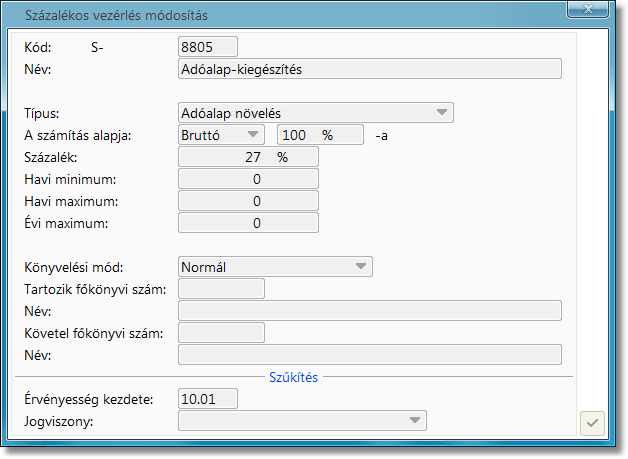Expand the Bruttó calculation base dropdown
Screen dimensions: 628x459
tap(221, 135)
